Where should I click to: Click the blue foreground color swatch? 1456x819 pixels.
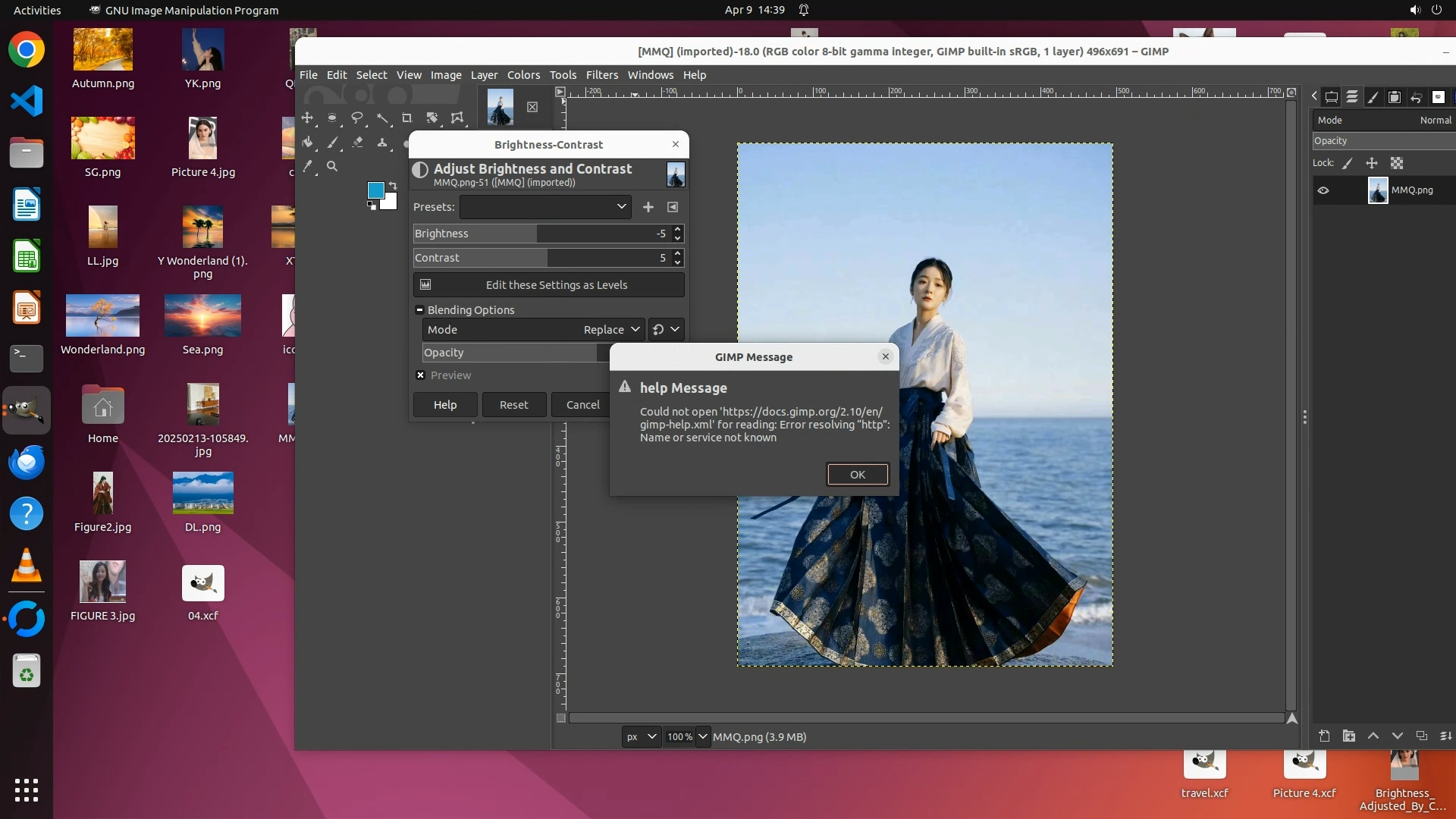(x=375, y=190)
